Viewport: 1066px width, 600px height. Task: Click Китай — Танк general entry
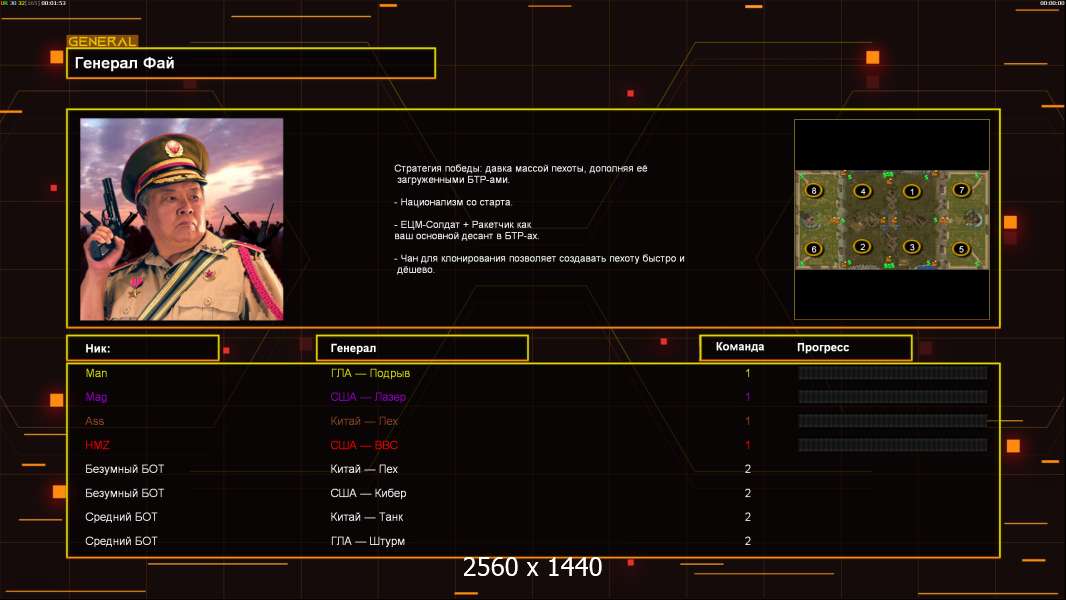[x=367, y=517]
